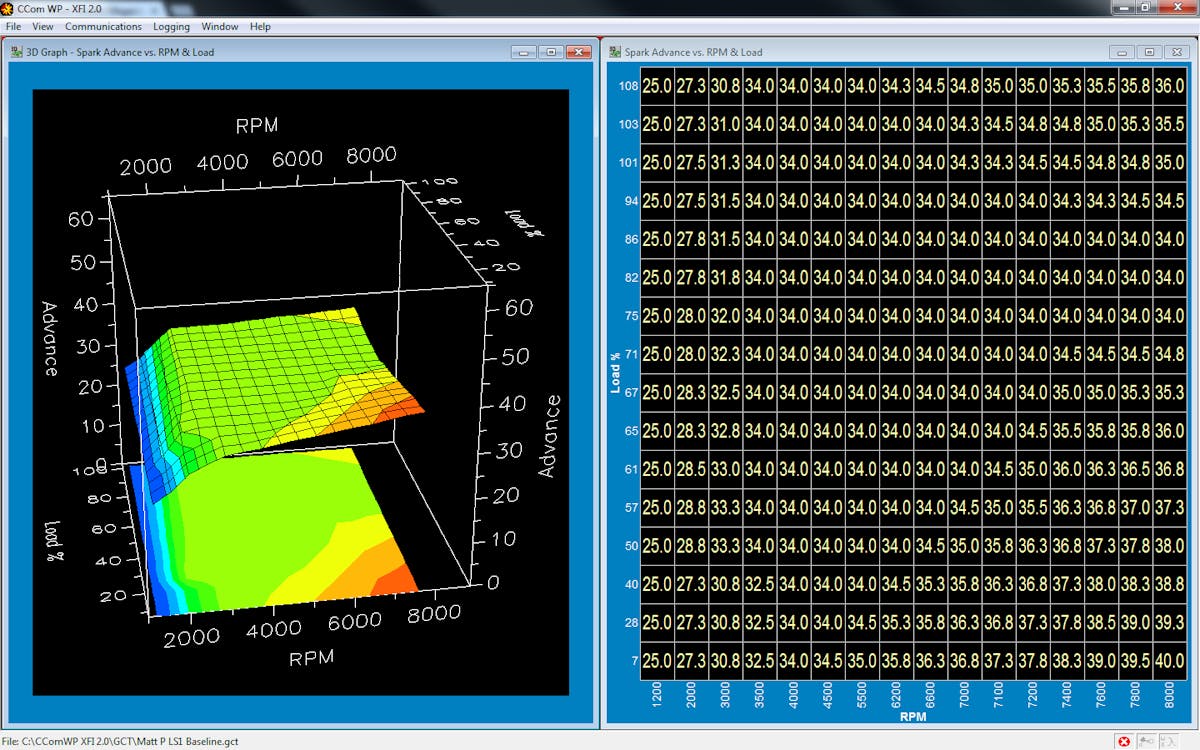Open the View menu
Viewport: 1200px width, 750px height.
[42, 26]
